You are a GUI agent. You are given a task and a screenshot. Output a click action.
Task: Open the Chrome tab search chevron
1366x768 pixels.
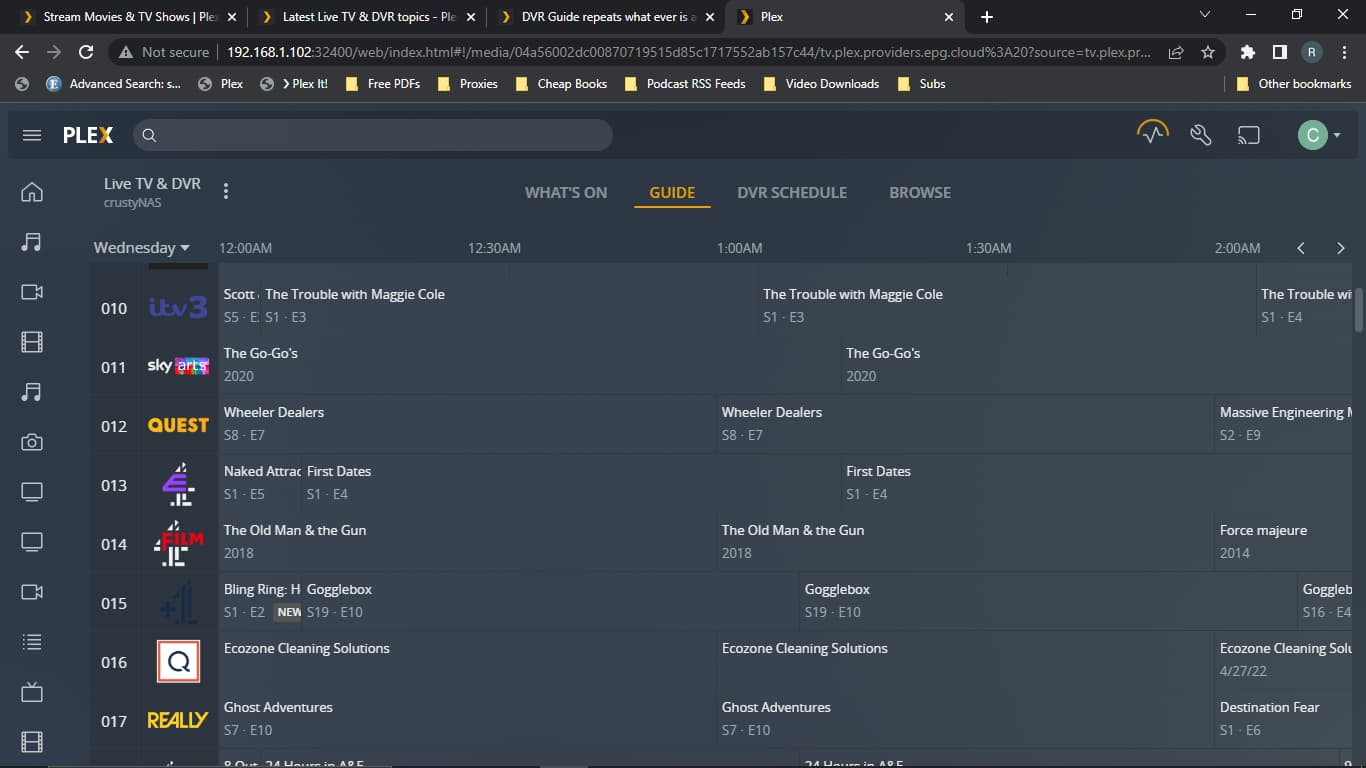click(1204, 15)
